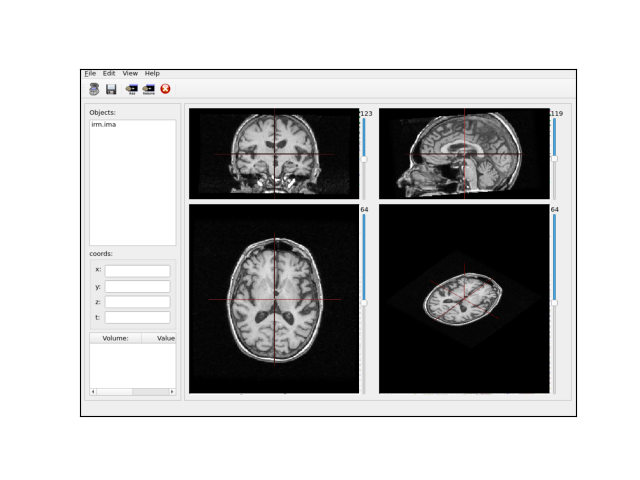Image resolution: width=640 pixels, height=480 pixels.
Task: Click the 3D oblique brain view
Action: (464, 299)
